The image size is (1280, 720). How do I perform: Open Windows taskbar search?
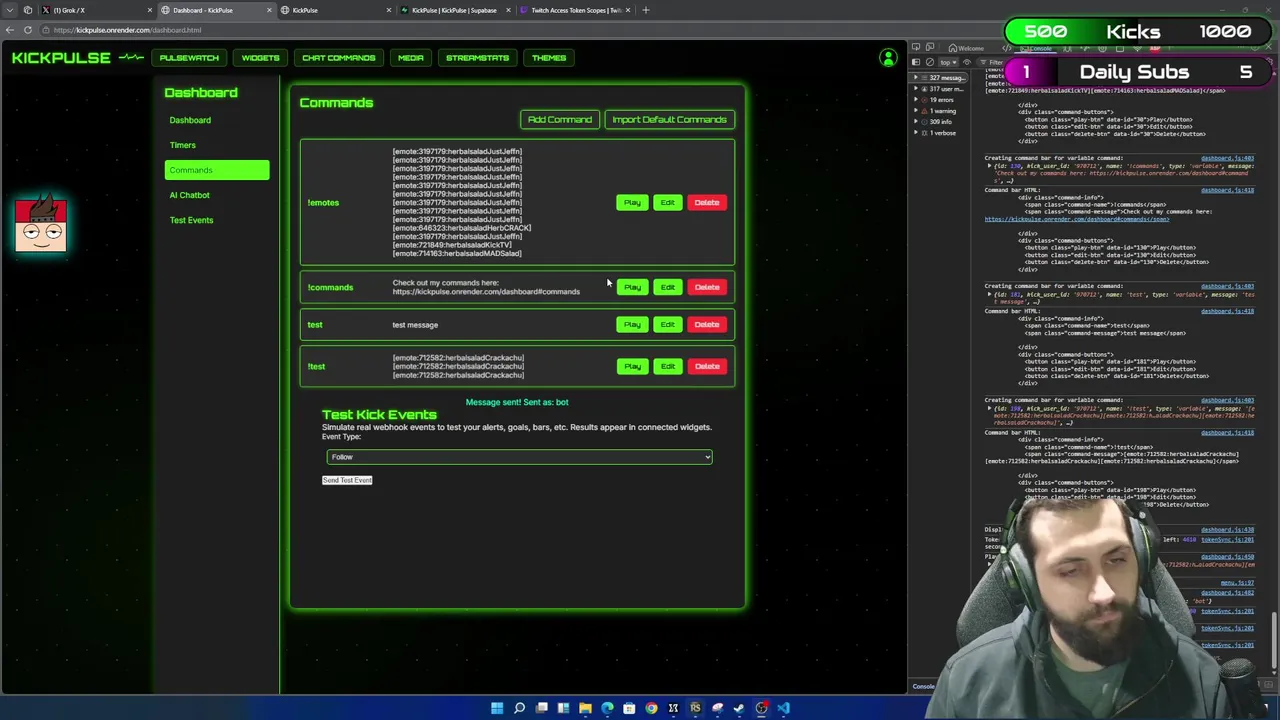[x=519, y=708]
